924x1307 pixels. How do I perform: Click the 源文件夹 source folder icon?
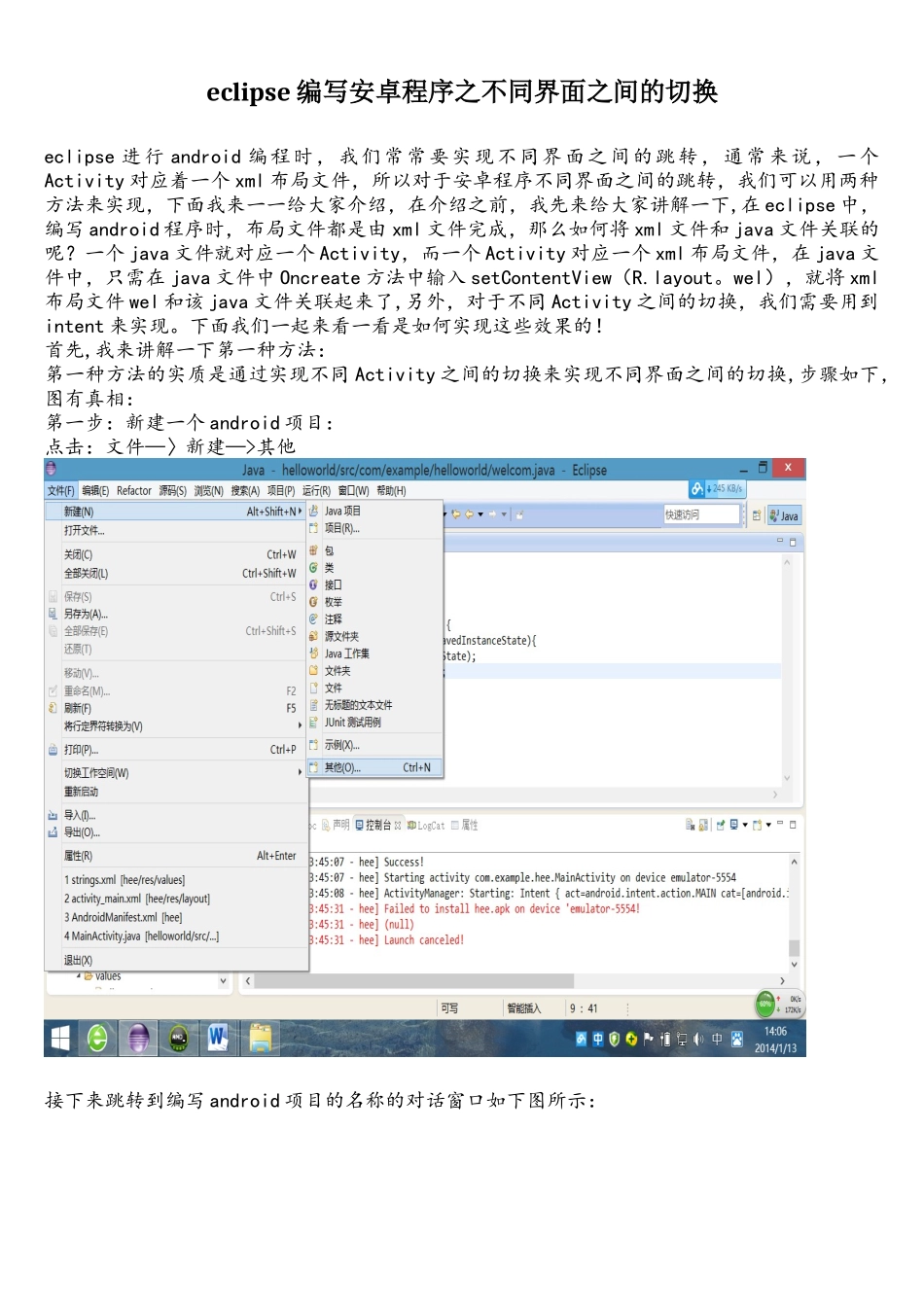pos(314,636)
